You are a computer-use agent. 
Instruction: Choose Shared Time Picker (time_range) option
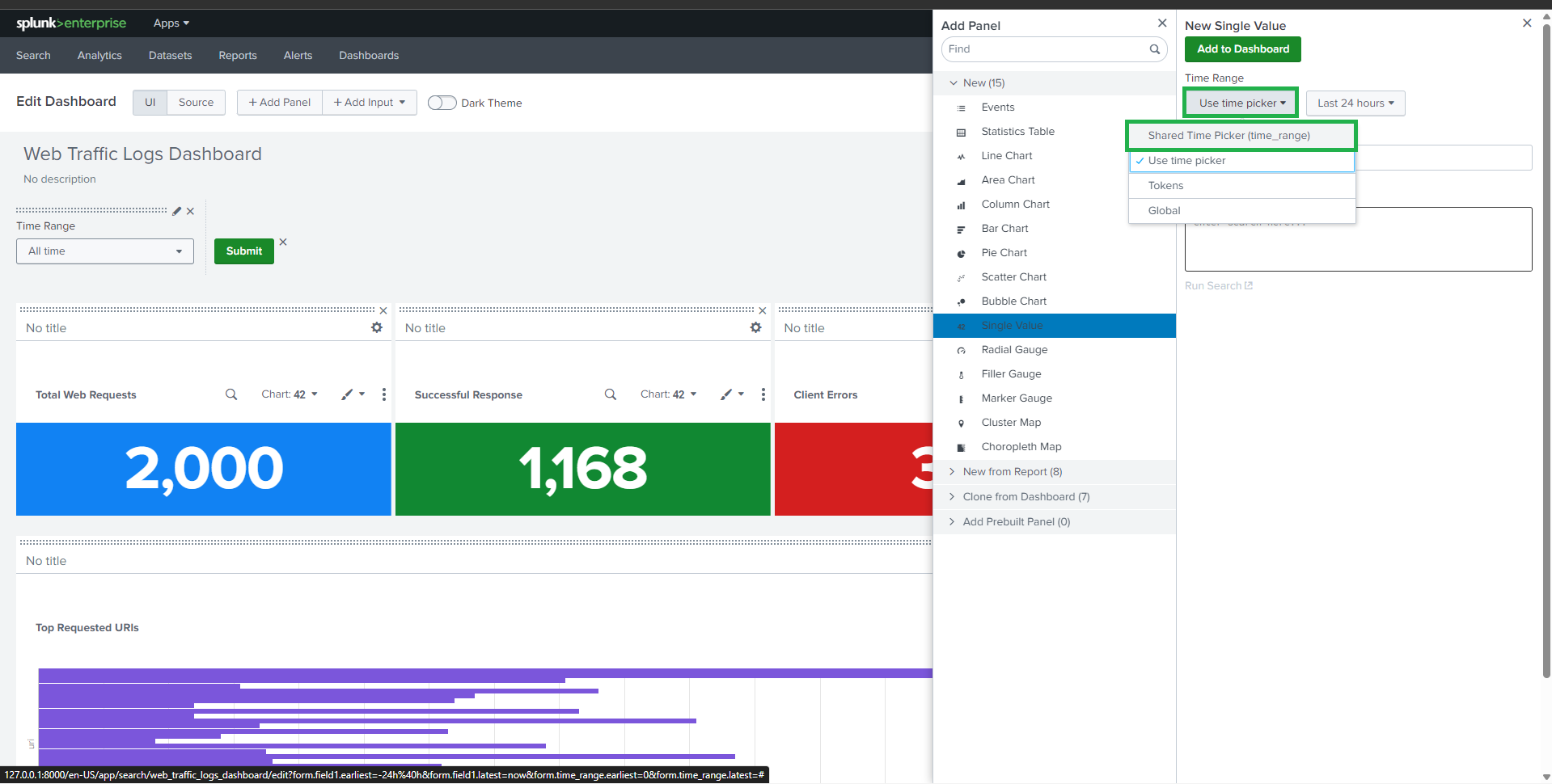1241,136
